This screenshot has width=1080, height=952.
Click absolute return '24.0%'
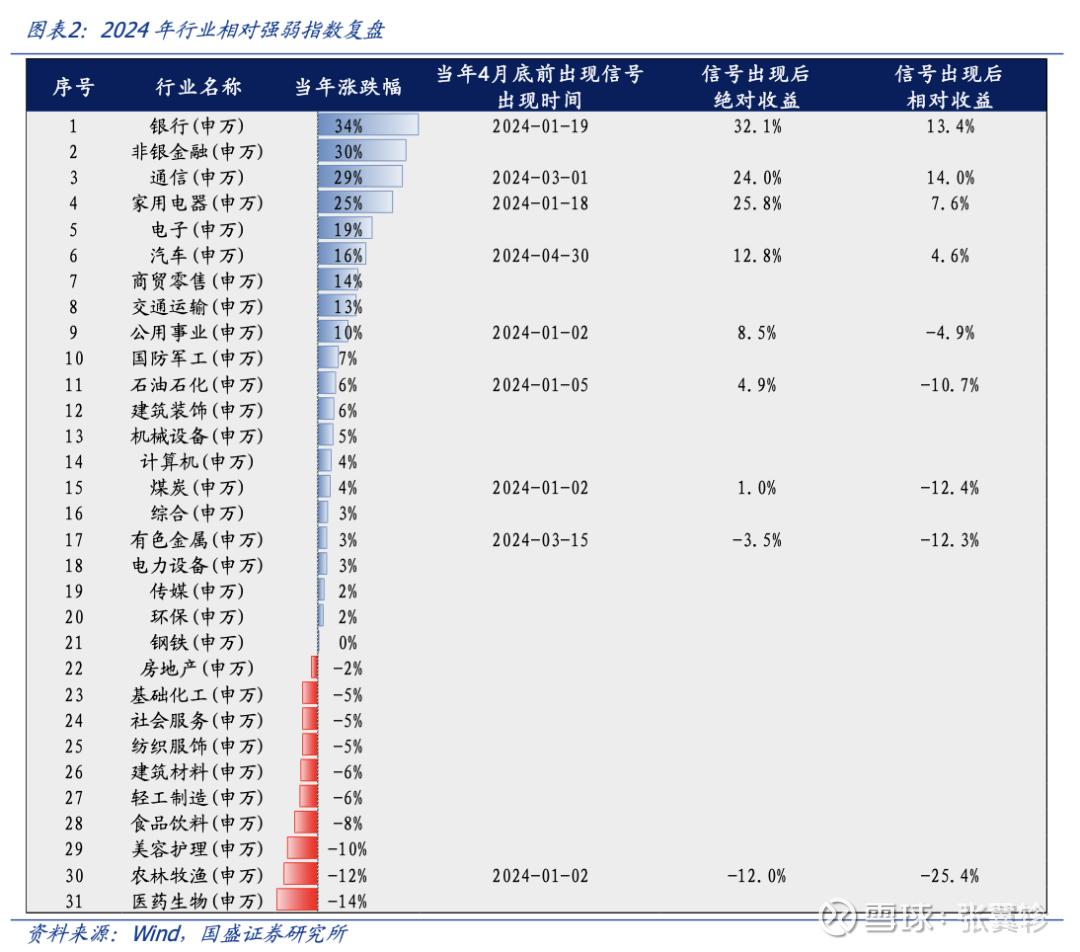tap(757, 178)
